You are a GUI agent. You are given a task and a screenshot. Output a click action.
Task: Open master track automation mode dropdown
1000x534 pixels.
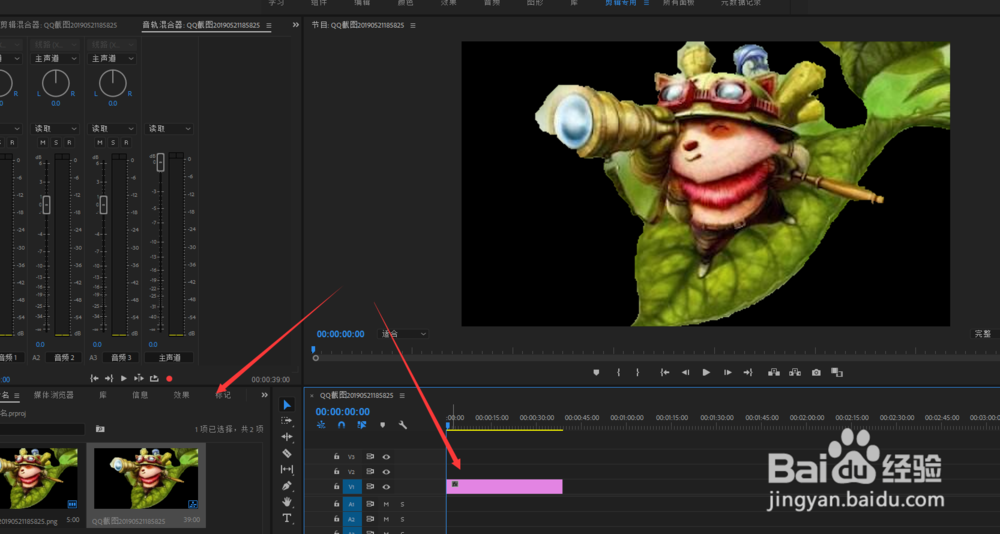(169, 129)
